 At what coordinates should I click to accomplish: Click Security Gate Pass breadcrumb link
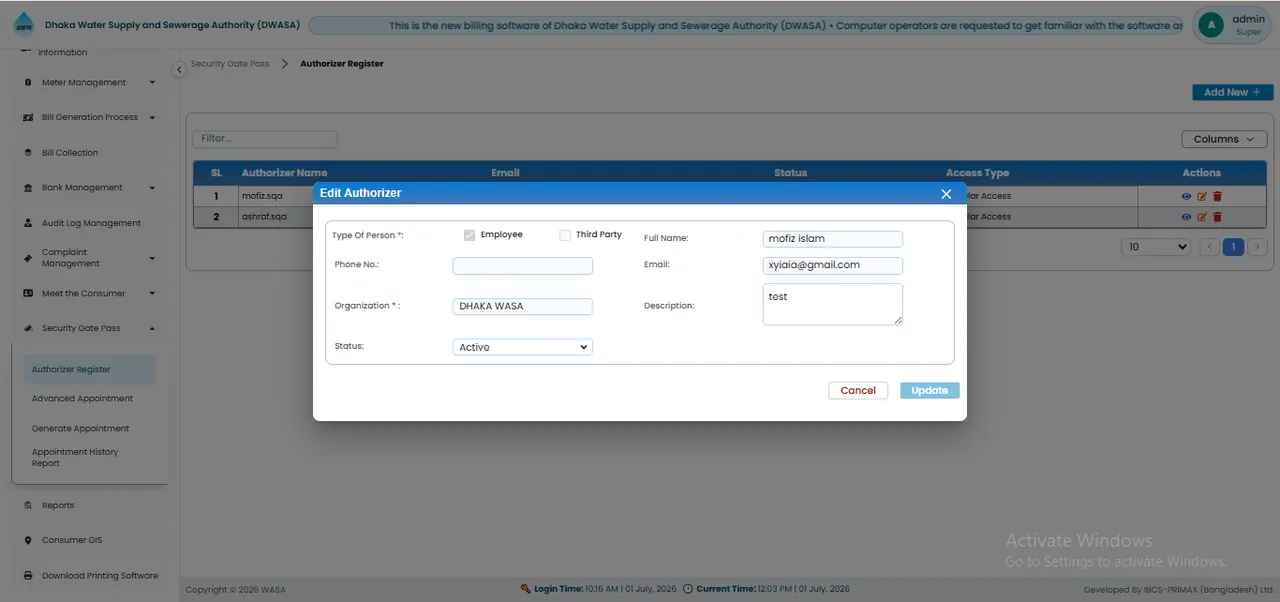[x=230, y=64]
